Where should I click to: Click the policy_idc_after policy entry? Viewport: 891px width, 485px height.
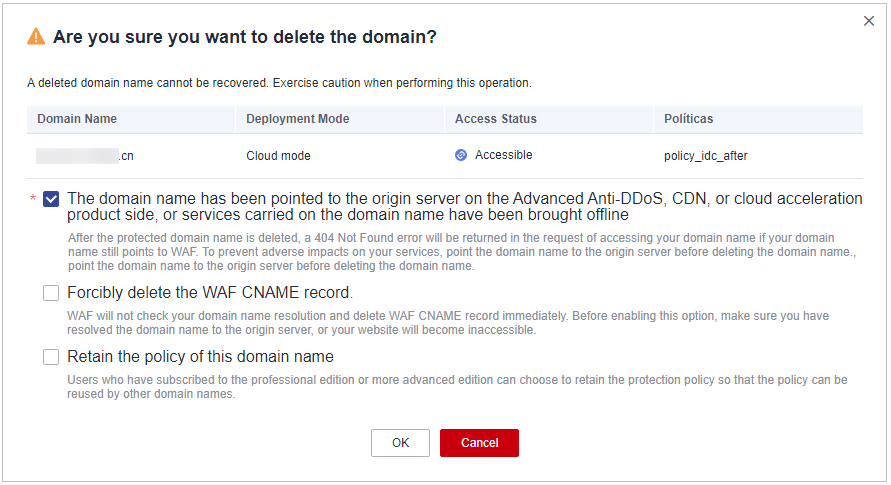pos(706,156)
